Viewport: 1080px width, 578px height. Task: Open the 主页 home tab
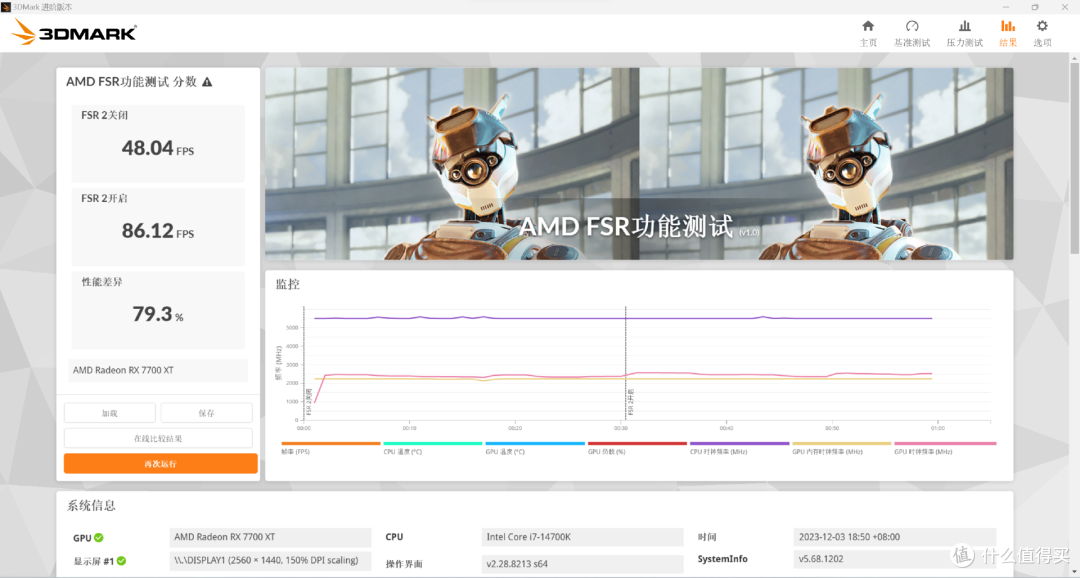[x=868, y=33]
